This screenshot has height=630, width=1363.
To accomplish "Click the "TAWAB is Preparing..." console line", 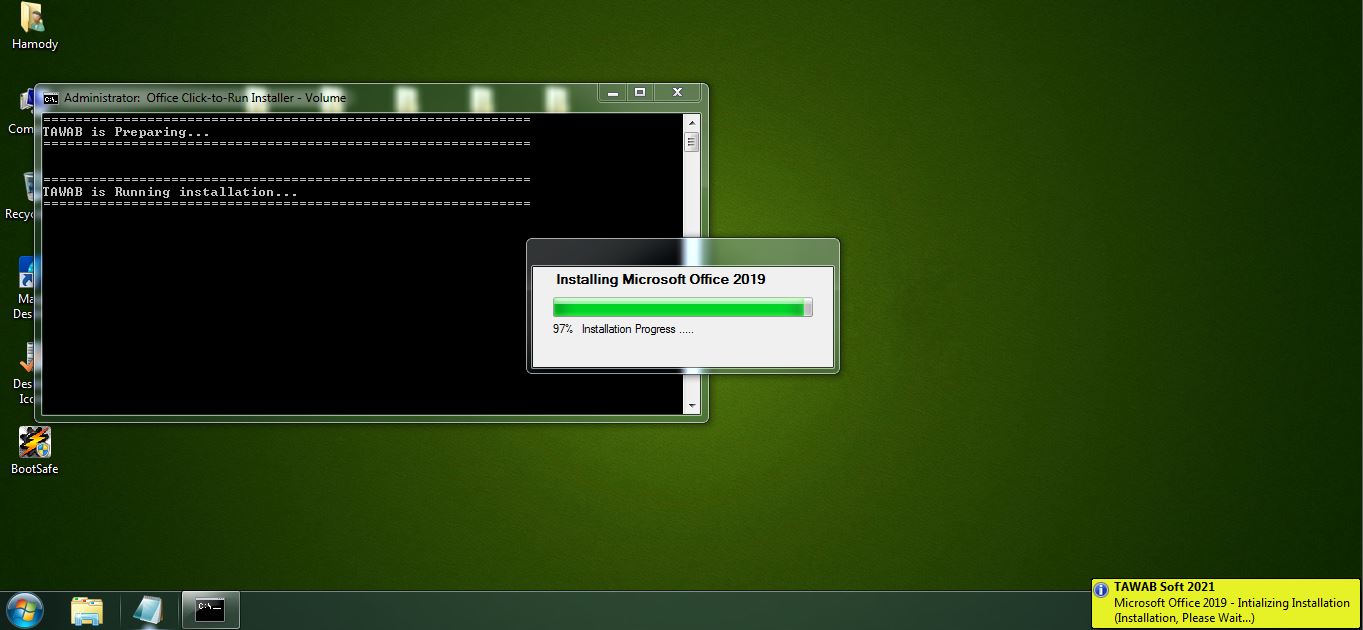I will tap(127, 132).
